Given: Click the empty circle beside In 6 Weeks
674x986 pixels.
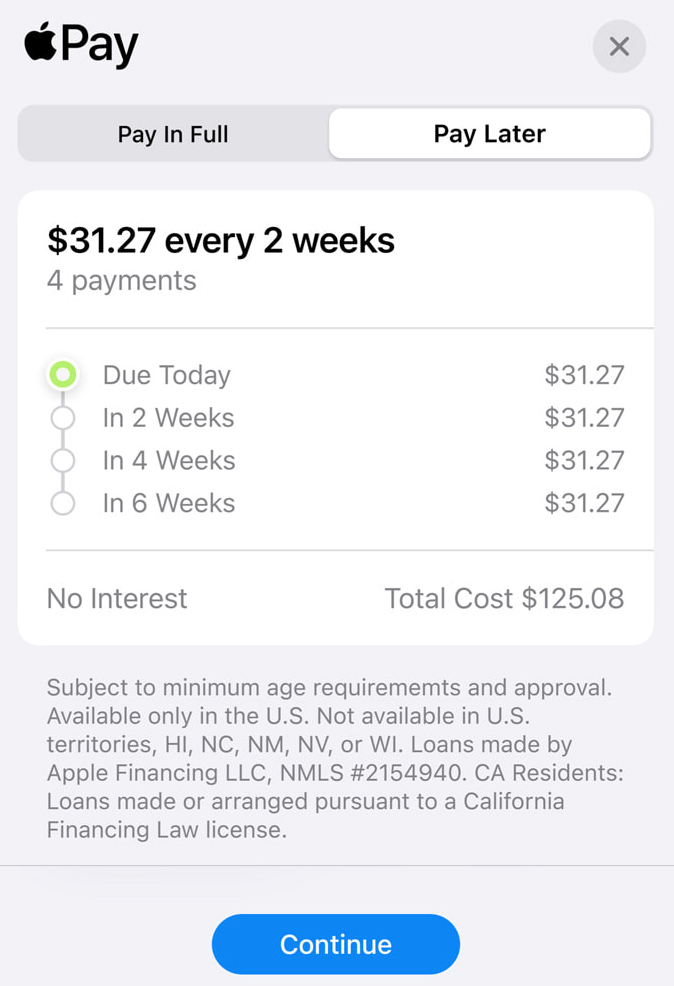Looking at the screenshot, I should [63, 503].
